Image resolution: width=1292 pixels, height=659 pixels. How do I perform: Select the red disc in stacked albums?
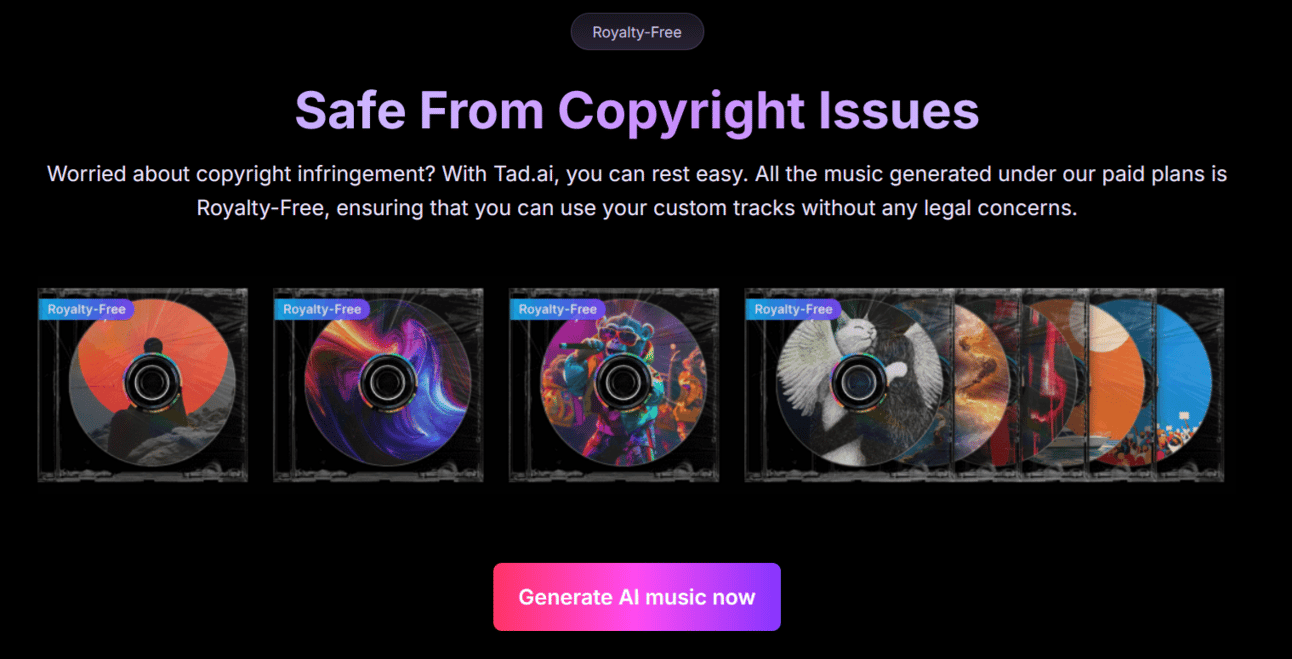1049,385
